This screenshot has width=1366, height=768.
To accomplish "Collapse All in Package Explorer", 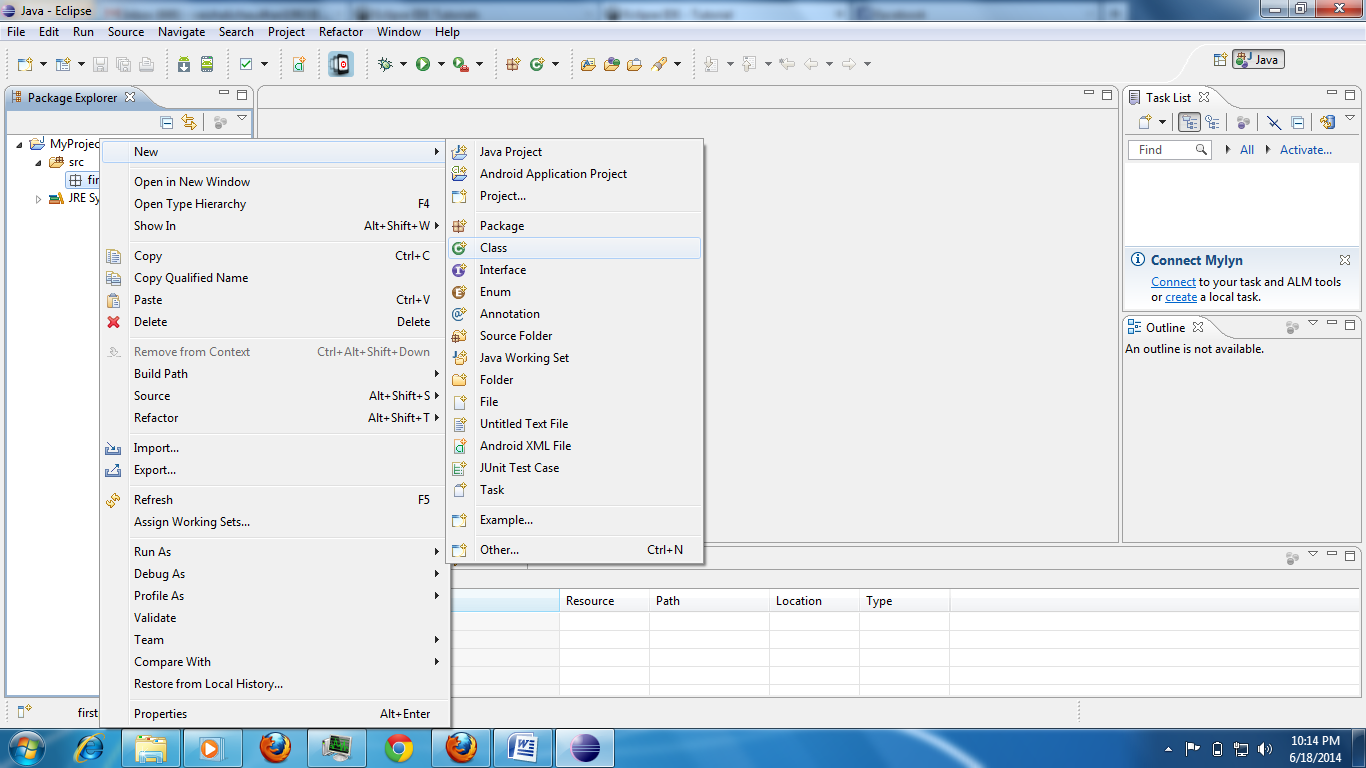I will 167,122.
